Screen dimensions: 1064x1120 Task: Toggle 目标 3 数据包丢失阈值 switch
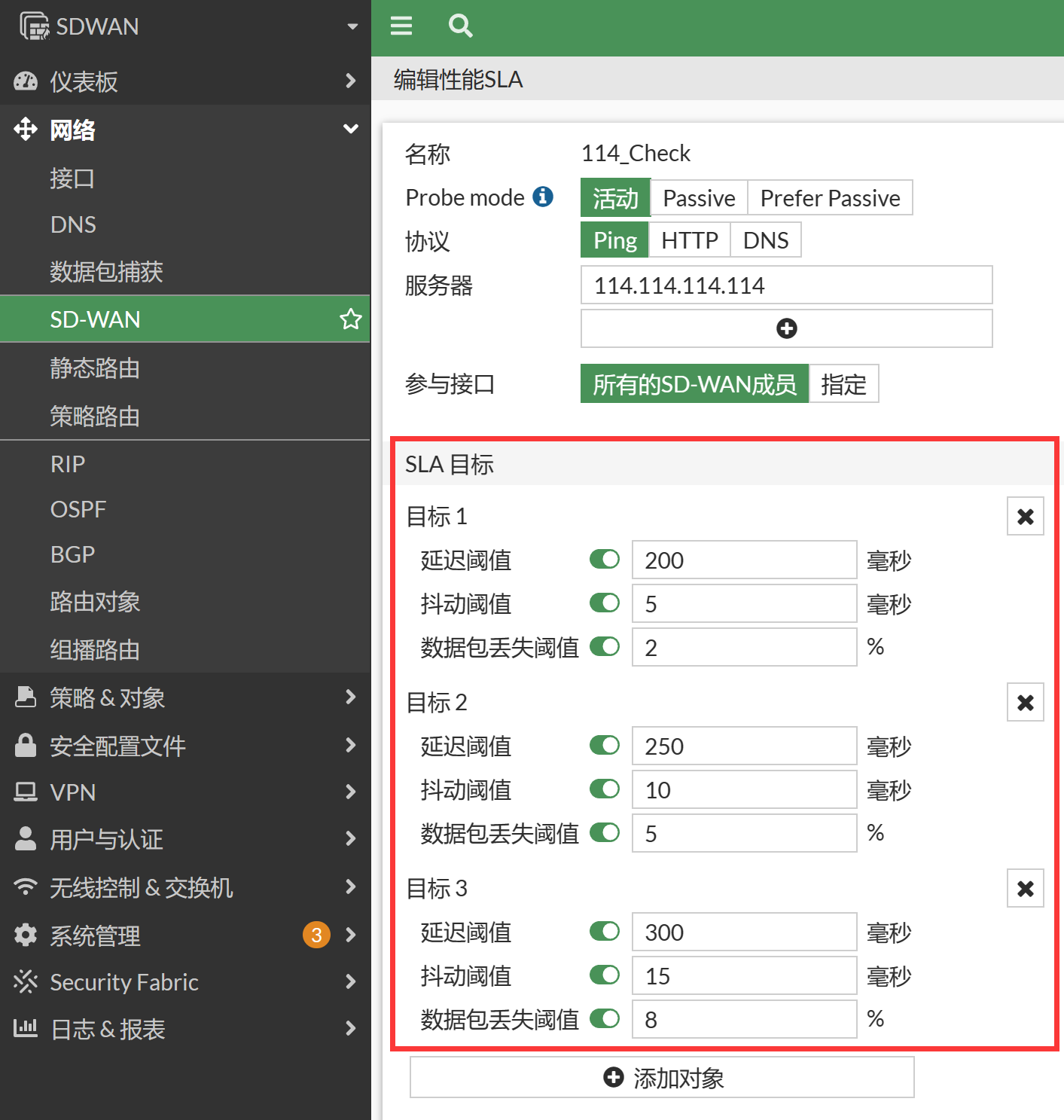coord(604,1019)
